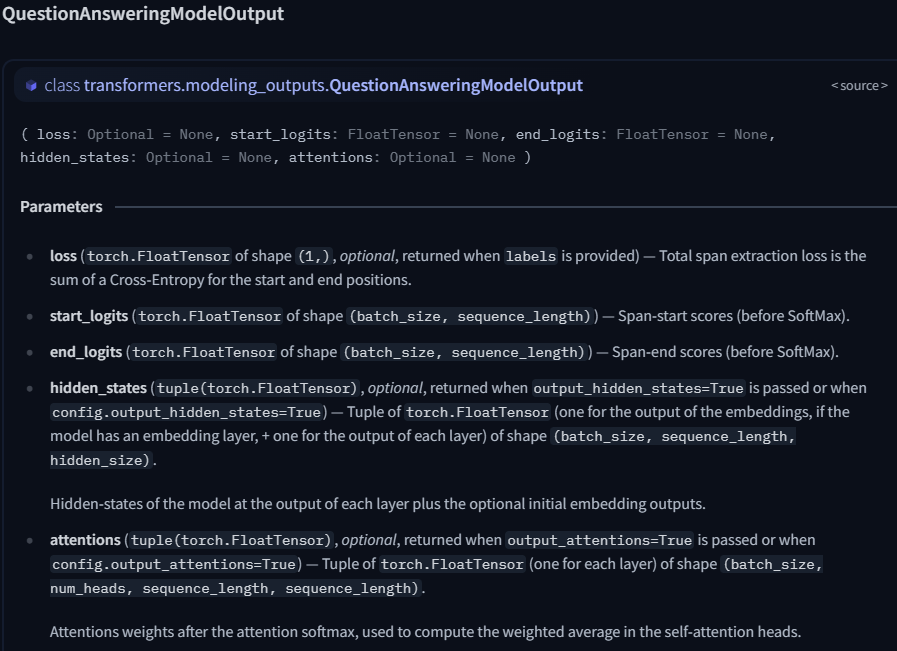Select the start_logits parameter name
Image resolution: width=897 pixels, height=651 pixels.
pos(89,316)
